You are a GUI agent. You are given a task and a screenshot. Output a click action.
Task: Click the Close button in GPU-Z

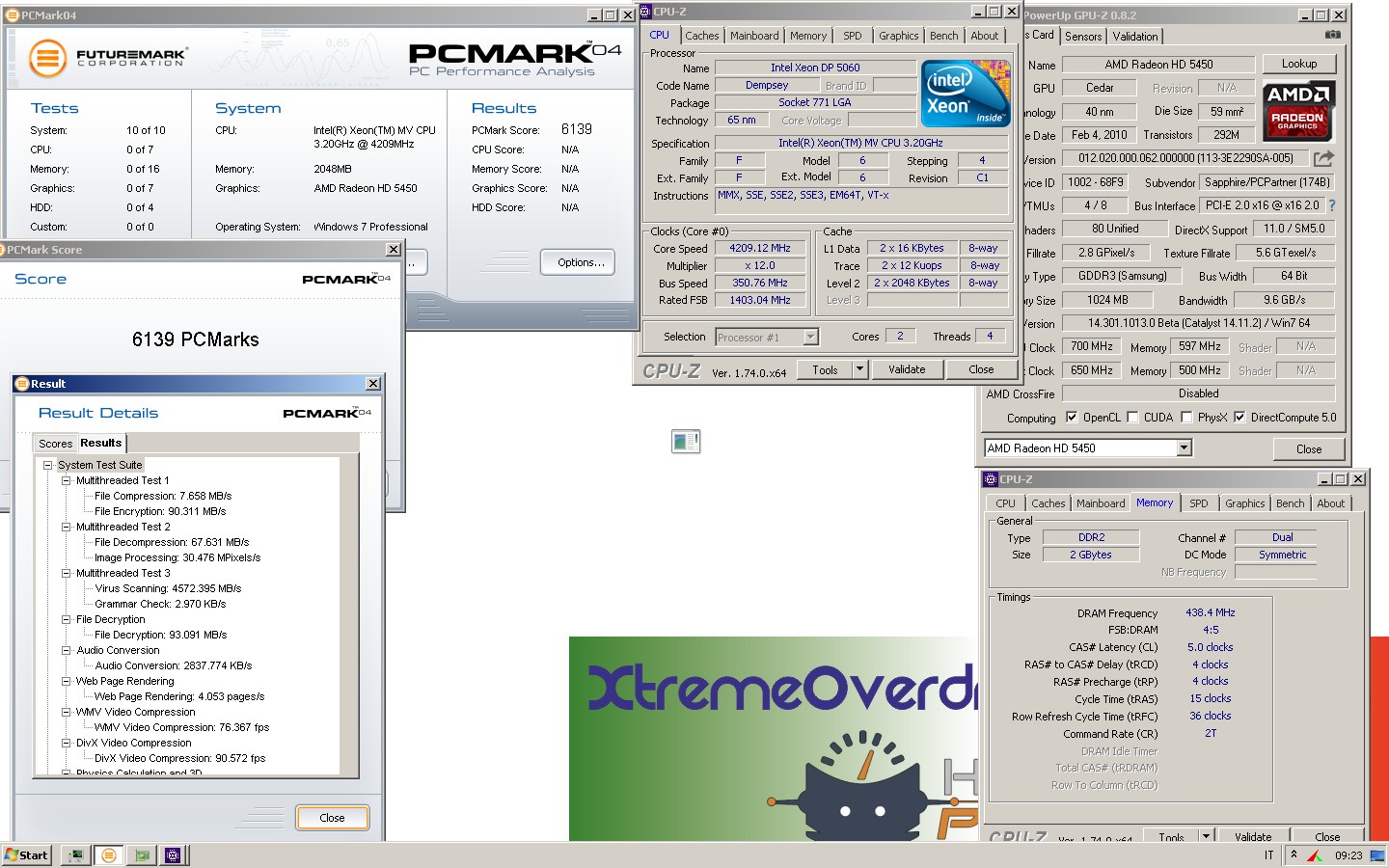click(1309, 448)
